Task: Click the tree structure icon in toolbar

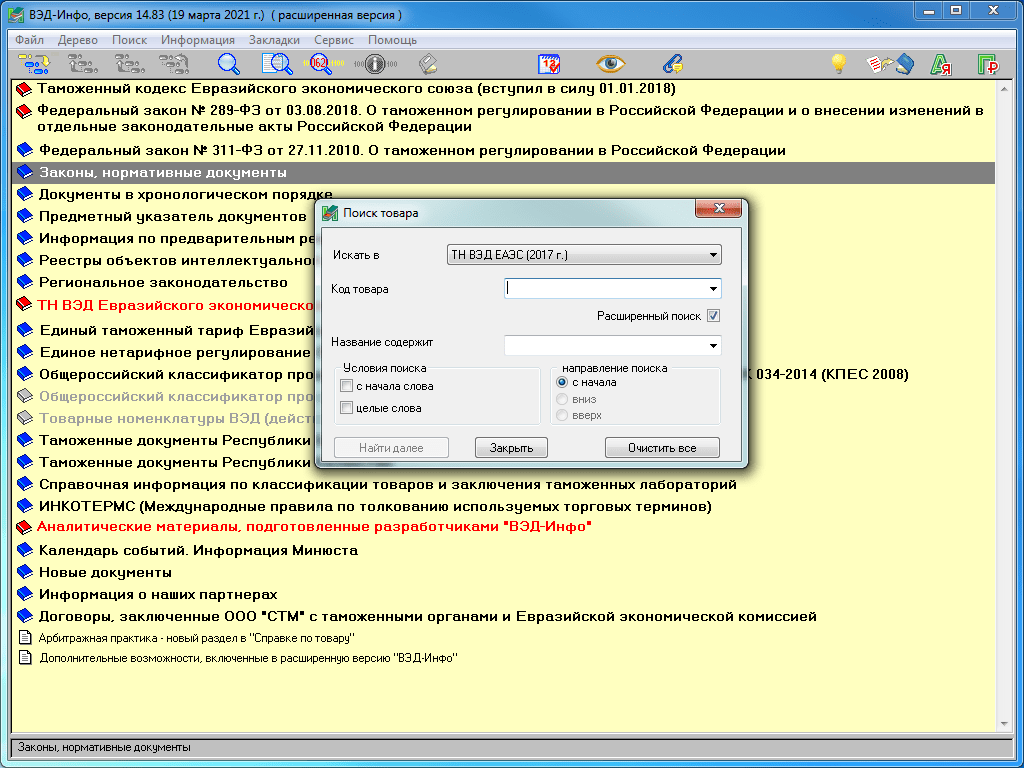Action: [34, 64]
